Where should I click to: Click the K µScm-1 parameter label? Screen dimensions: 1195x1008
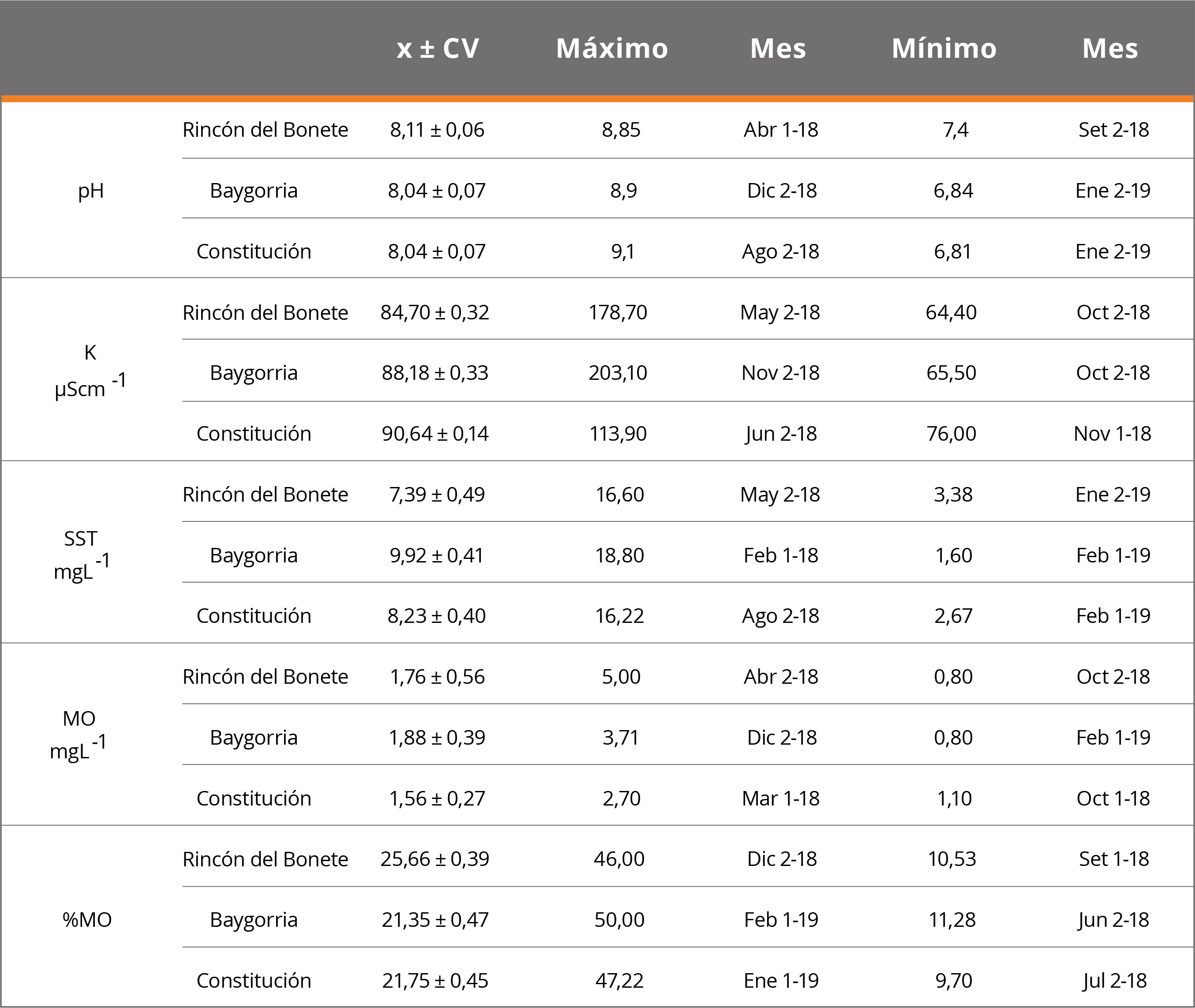pyautogui.click(x=90, y=371)
